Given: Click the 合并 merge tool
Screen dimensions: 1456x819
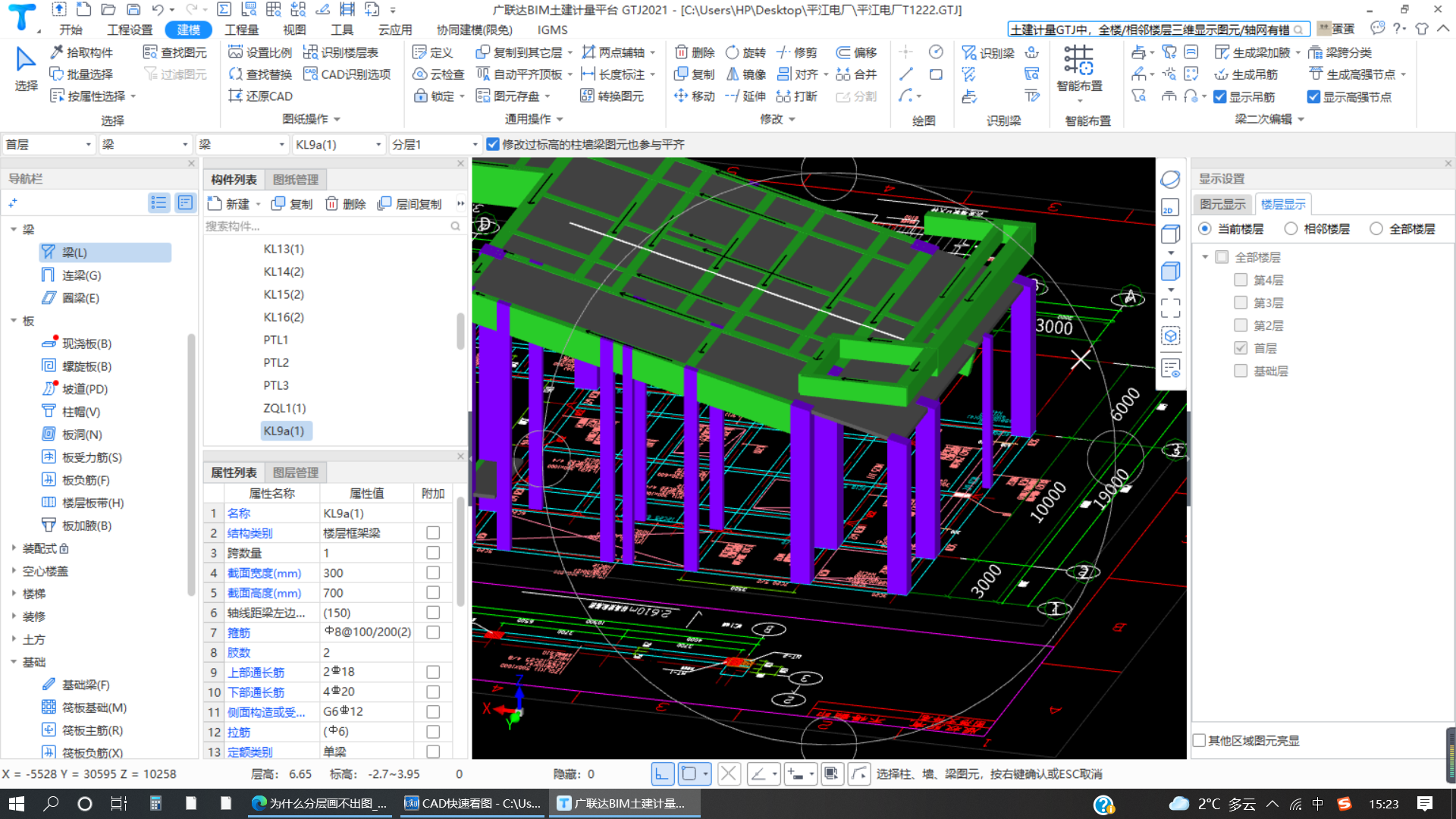Looking at the screenshot, I should click(x=857, y=74).
